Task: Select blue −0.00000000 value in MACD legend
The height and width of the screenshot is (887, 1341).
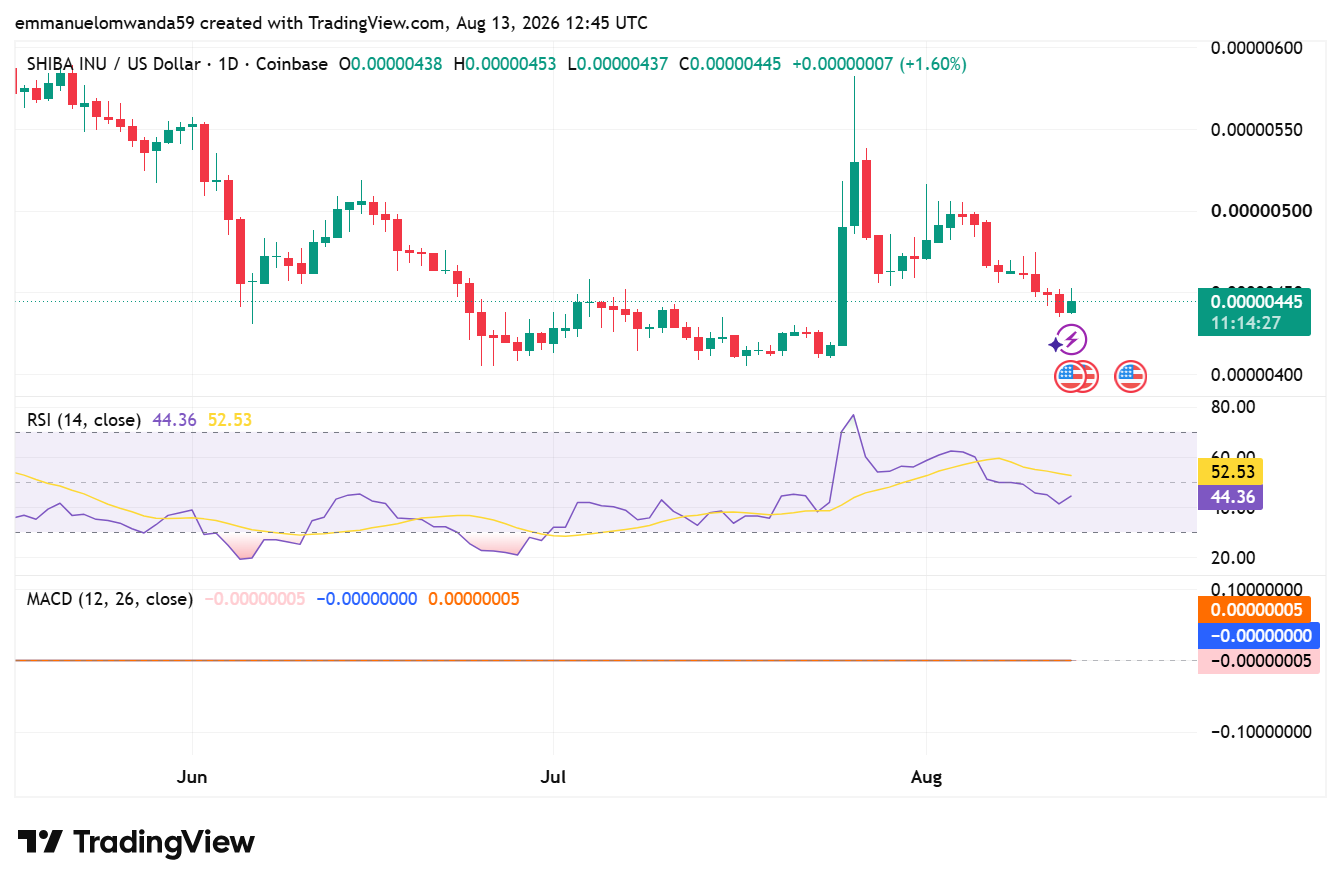Action: 367,599
